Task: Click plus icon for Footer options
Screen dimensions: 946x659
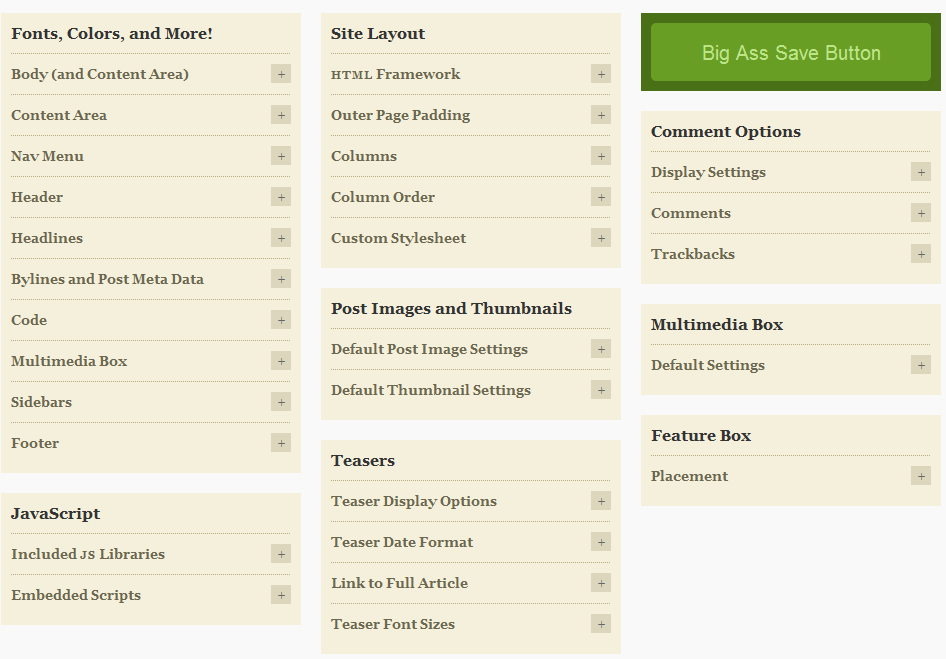Action: (281, 444)
